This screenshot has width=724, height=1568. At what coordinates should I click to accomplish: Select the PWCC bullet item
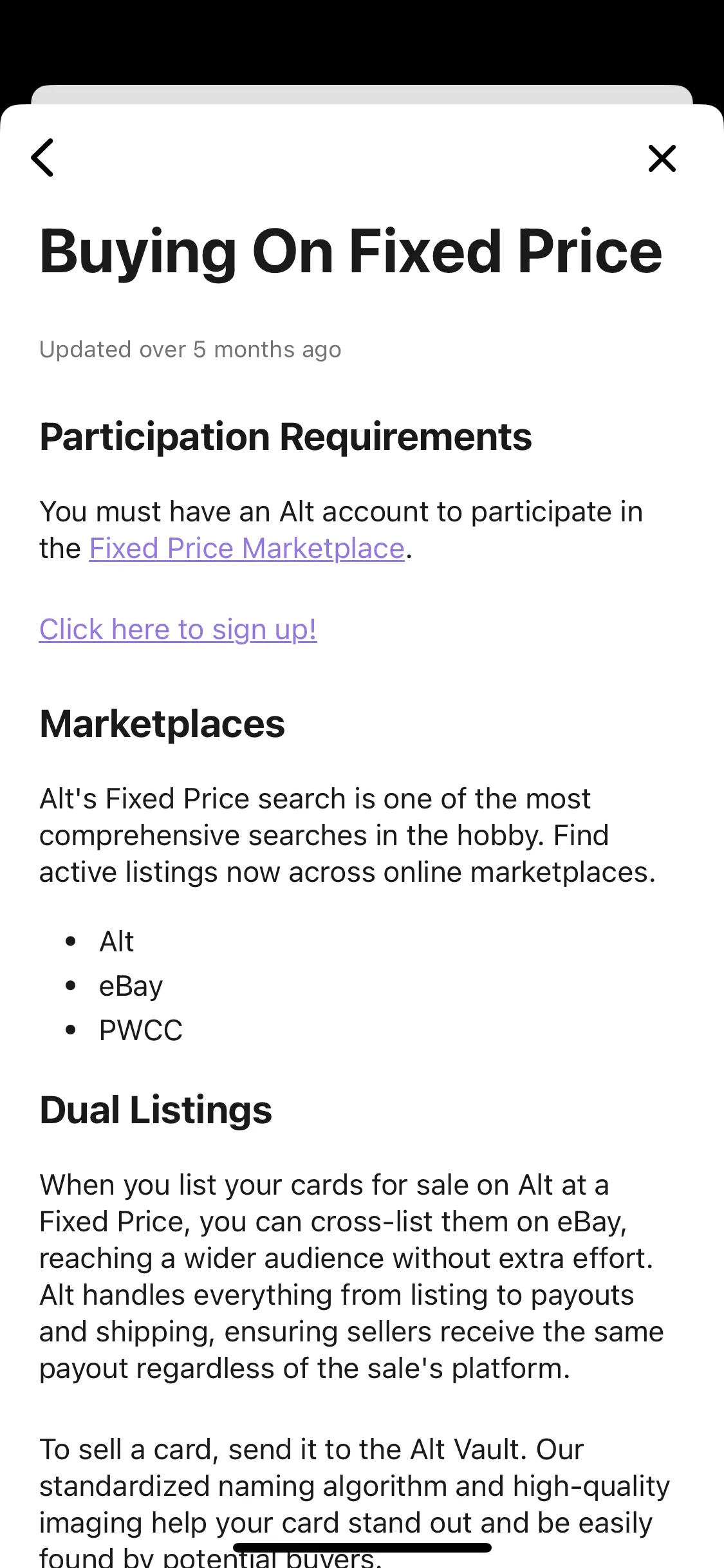(x=141, y=1031)
